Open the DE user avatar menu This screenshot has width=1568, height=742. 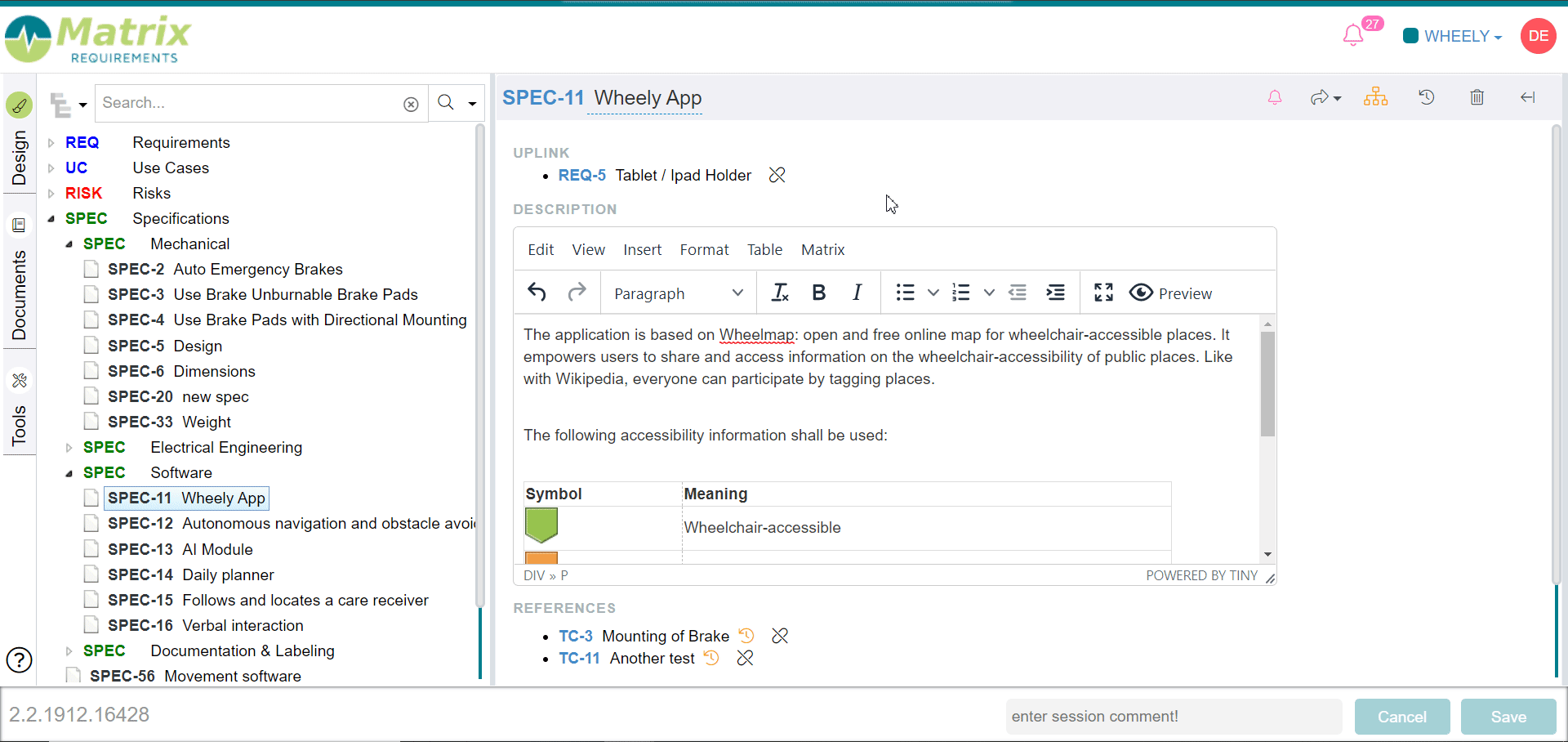tap(1538, 36)
